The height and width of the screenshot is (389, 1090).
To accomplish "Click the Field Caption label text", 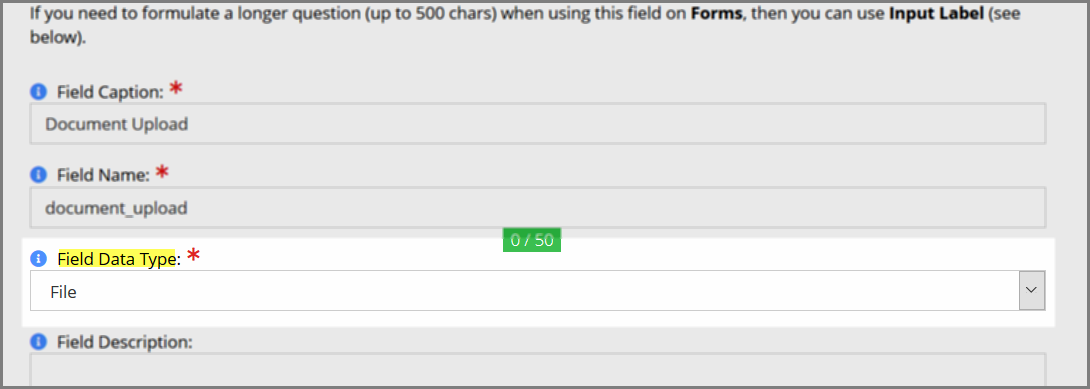I will [x=110, y=92].
